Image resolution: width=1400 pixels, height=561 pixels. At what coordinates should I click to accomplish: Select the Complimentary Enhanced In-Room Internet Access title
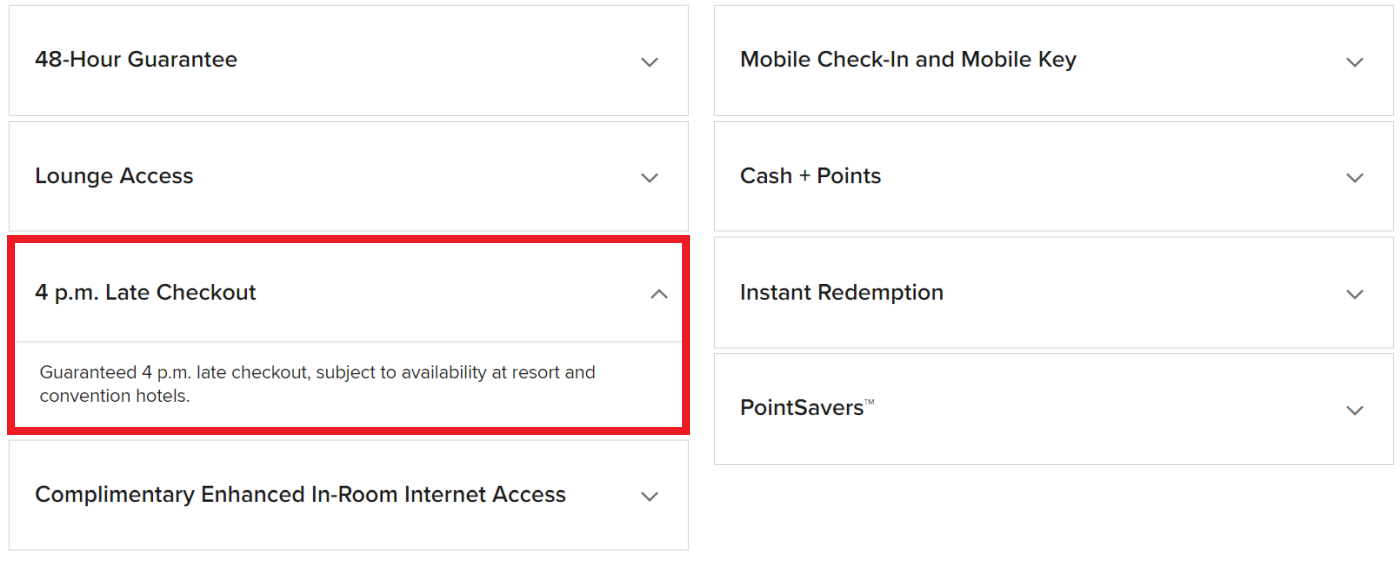click(300, 495)
